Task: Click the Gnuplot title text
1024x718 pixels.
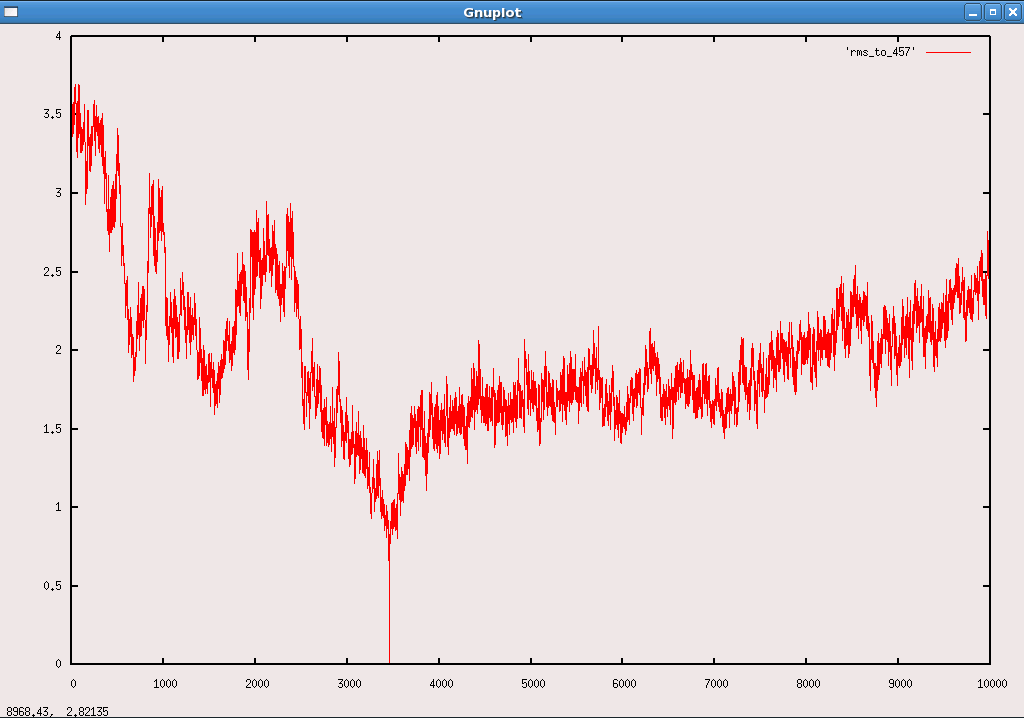Action: click(492, 12)
